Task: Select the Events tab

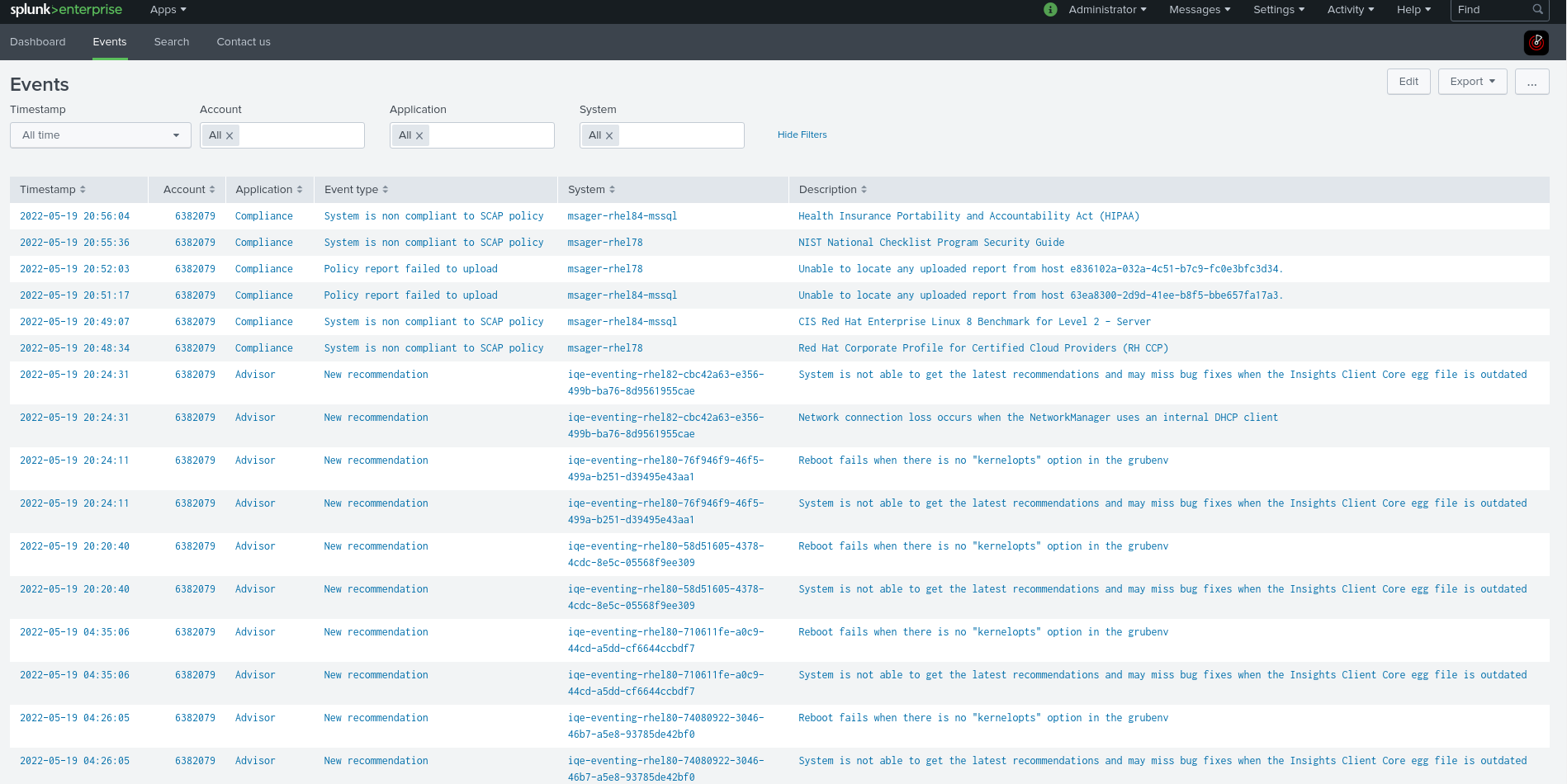Action: (110, 42)
